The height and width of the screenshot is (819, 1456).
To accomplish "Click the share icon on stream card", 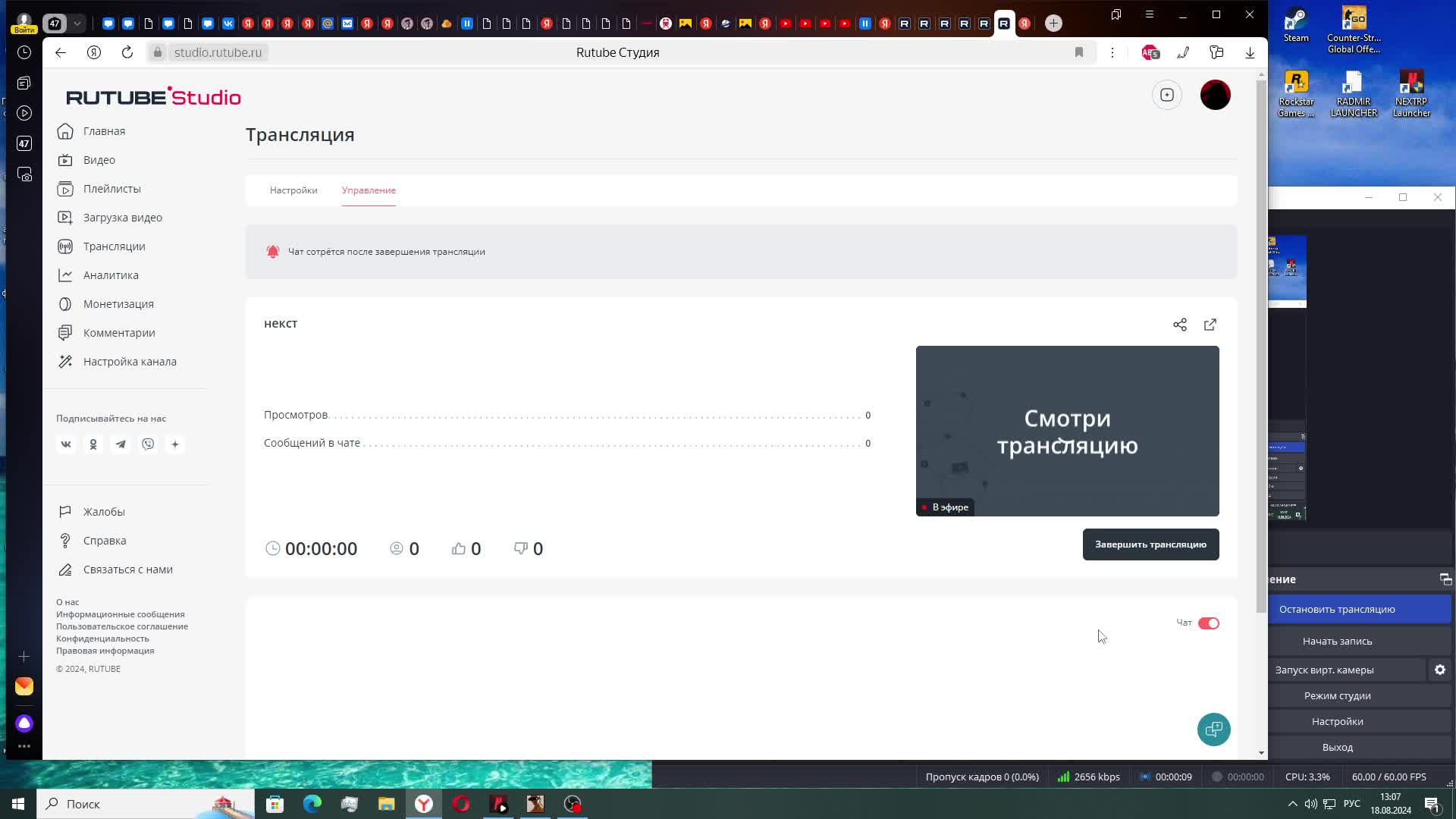I will [1180, 325].
